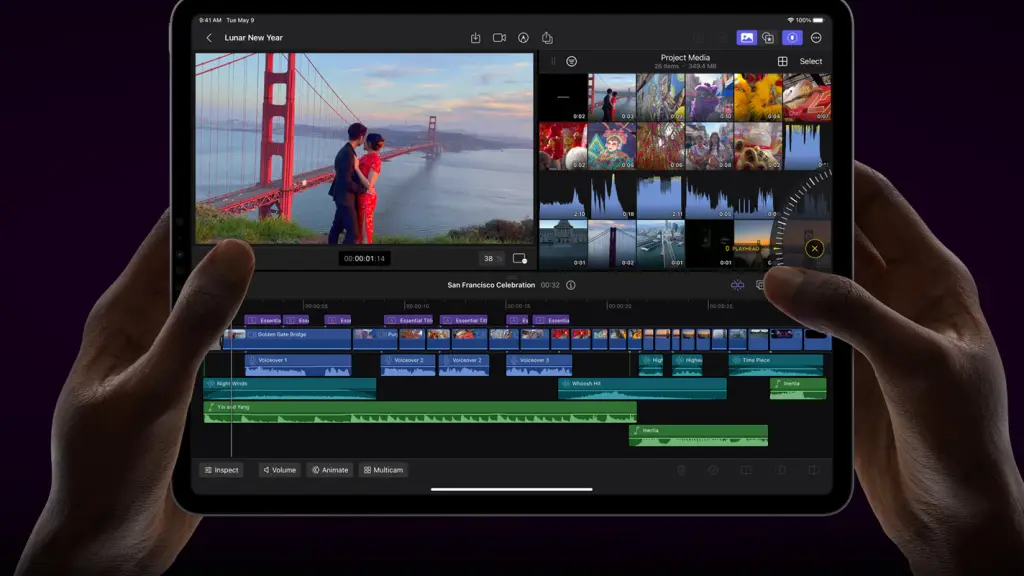Close the jog wheel with X button
The image size is (1024, 576).
coord(814,249)
